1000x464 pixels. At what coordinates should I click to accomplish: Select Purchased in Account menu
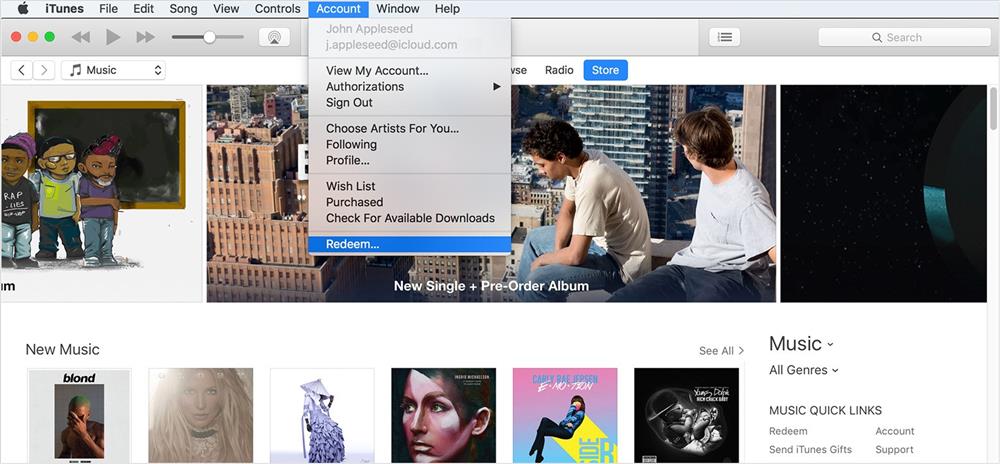409,202
